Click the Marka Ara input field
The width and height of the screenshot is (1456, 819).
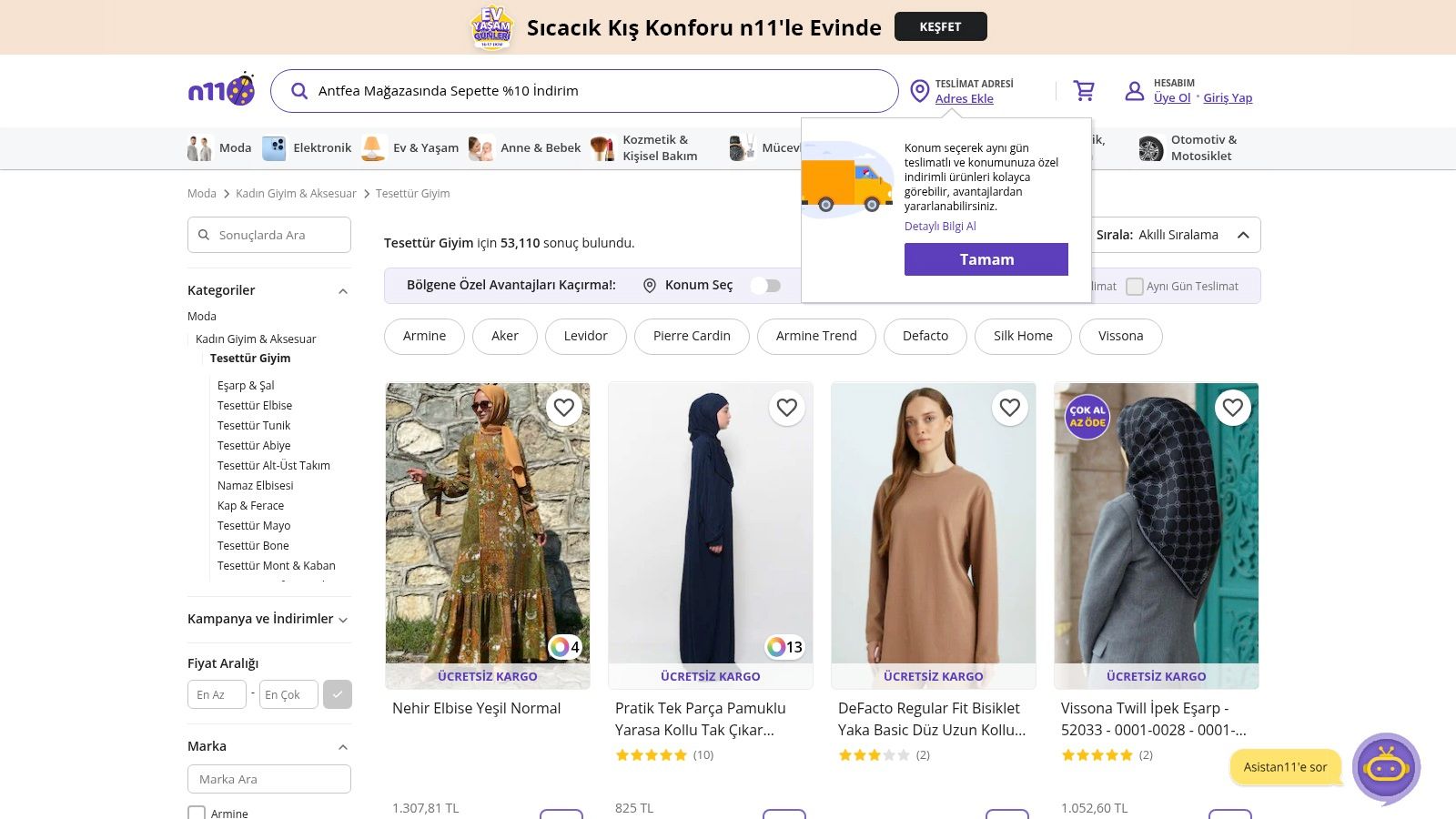point(269,779)
